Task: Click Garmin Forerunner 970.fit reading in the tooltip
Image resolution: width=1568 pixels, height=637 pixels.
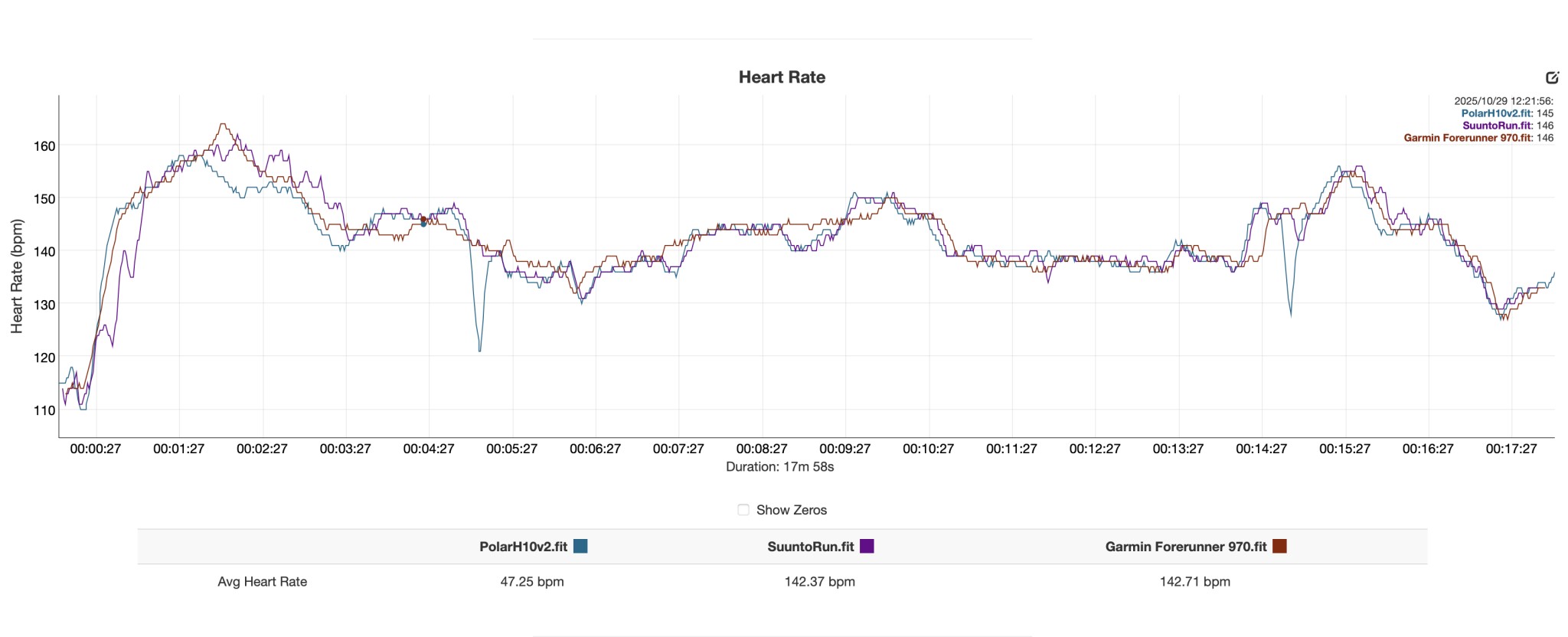Action: tap(1478, 138)
